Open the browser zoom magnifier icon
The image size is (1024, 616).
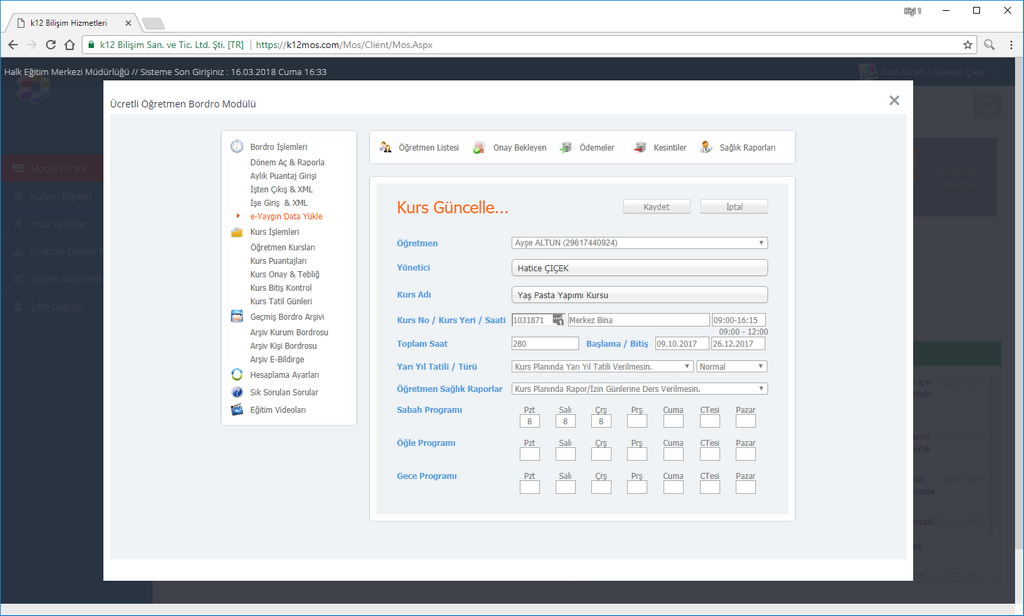pyautogui.click(x=989, y=44)
